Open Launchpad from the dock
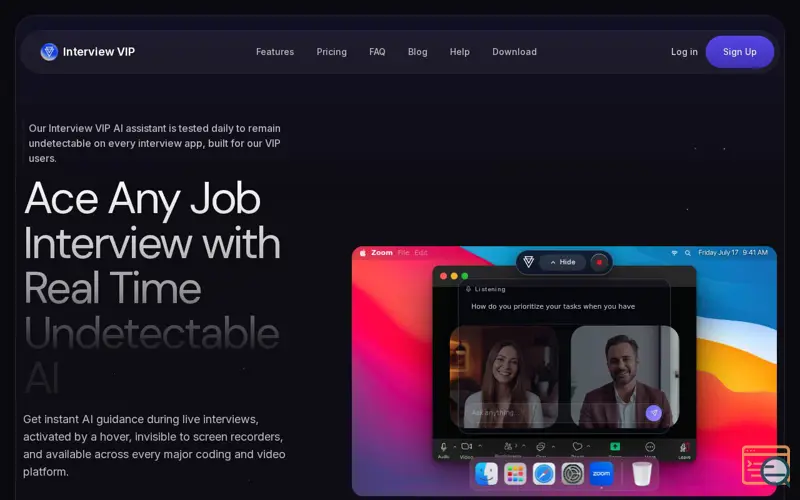Image resolution: width=800 pixels, height=500 pixels. [515, 474]
